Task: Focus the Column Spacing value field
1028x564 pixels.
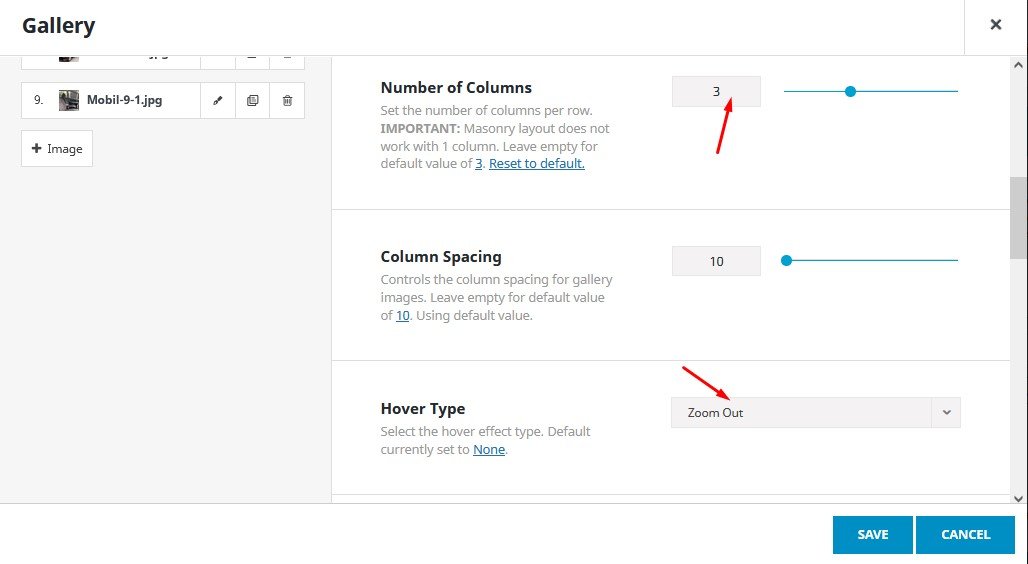Action: click(x=716, y=262)
